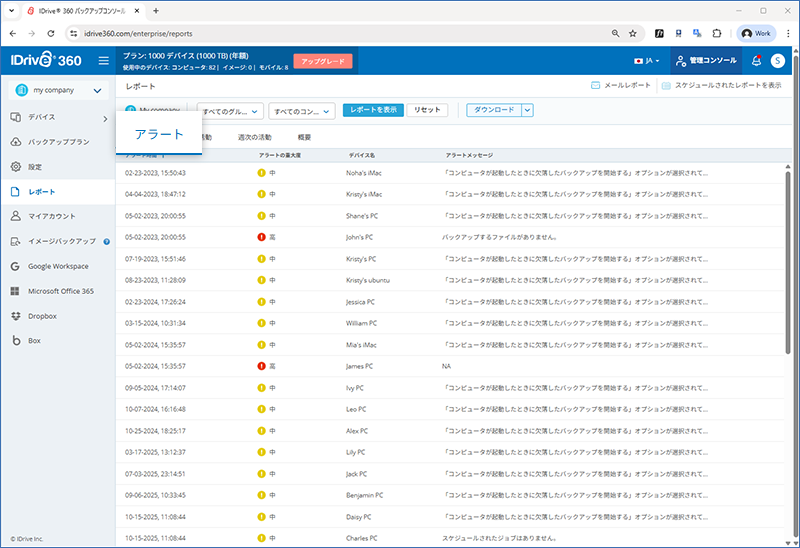The image size is (800, 548).
Task: Click the Dropbox icon in sidebar
Action: coord(16,316)
